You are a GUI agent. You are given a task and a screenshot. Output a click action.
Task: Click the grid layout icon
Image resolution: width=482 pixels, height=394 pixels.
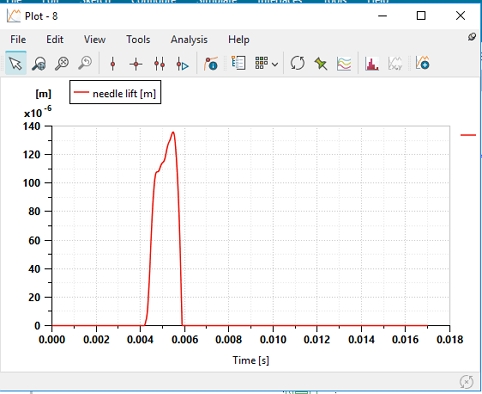point(261,63)
